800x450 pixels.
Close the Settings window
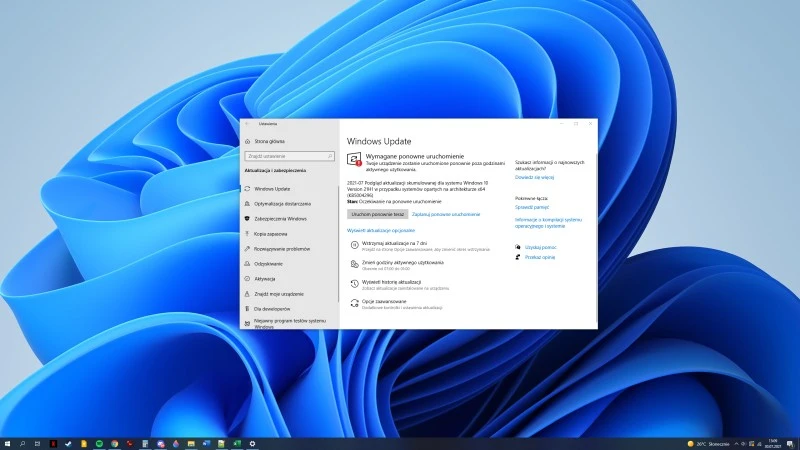tap(590, 123)
